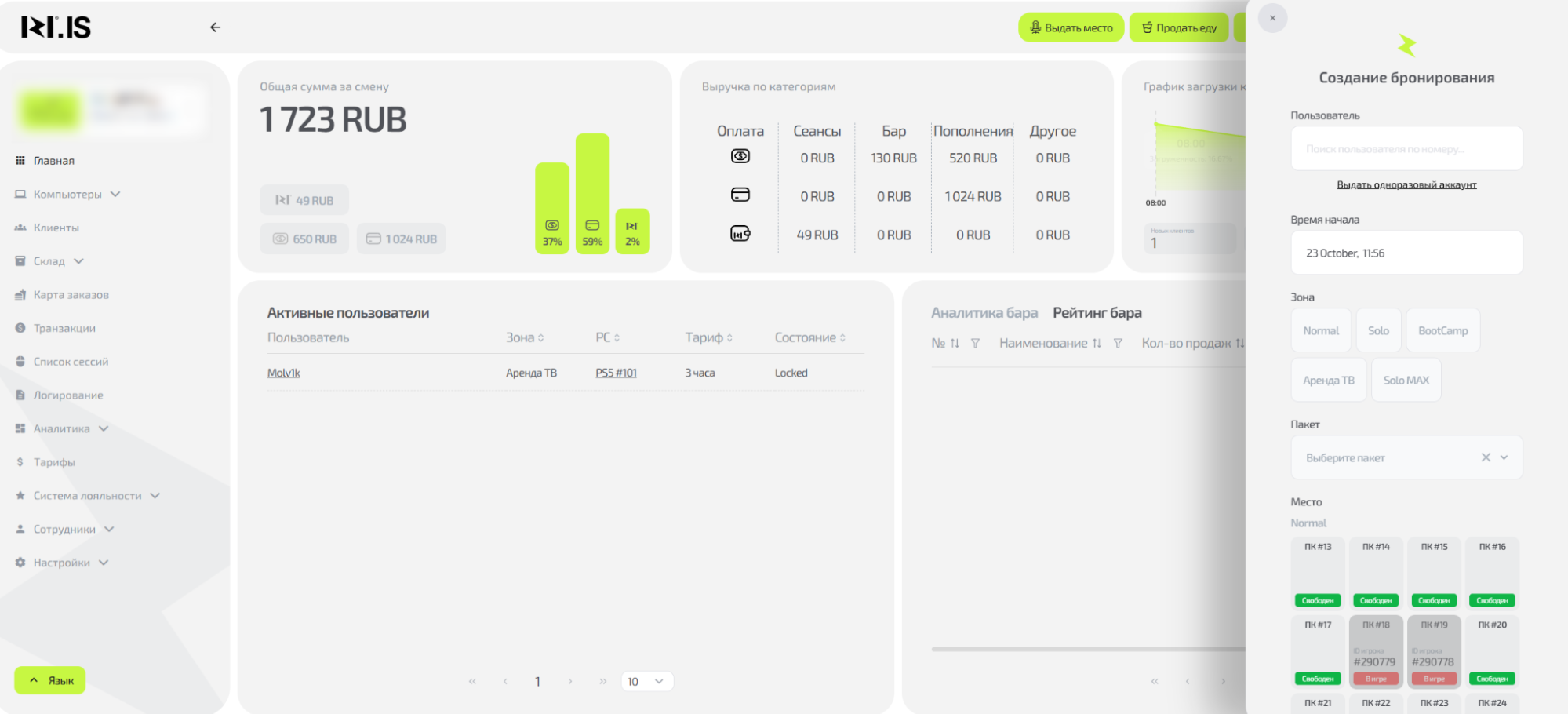This screenshot has width=1568, height=714.
Task: Open Транзакции in the sidebar
Action: click(64, 329)
